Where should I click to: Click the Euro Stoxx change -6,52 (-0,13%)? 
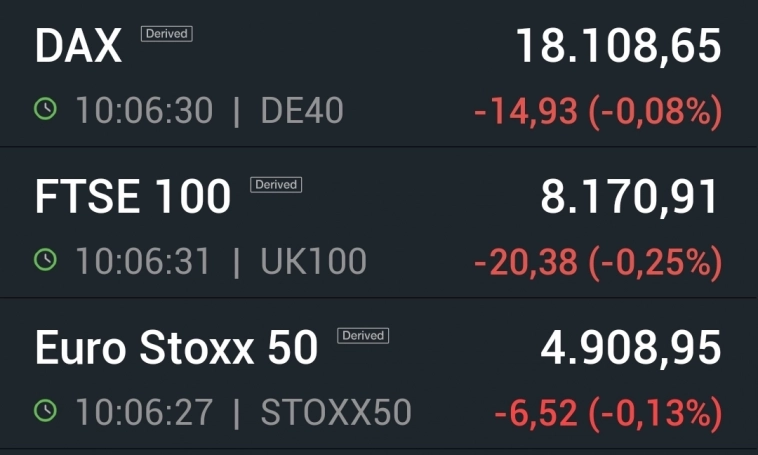608,413
